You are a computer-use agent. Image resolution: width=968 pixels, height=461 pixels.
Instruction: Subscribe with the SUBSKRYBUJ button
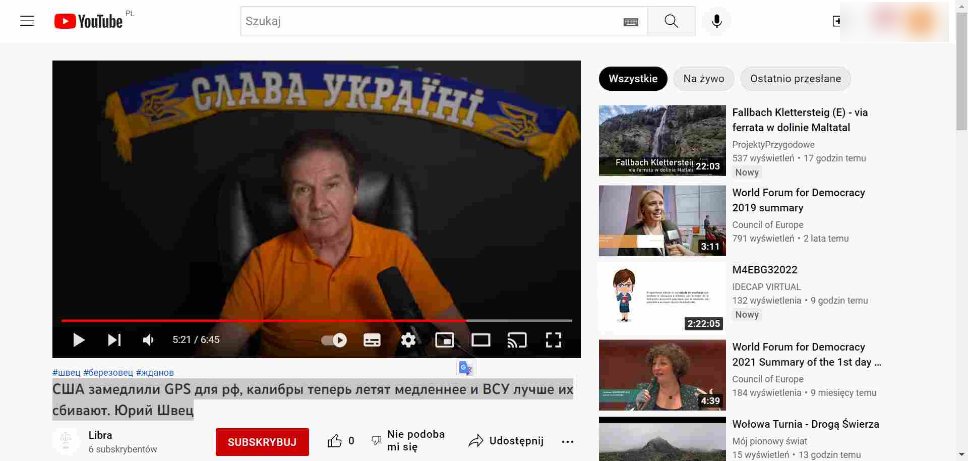pyautogui.click(x=262, y=442)
